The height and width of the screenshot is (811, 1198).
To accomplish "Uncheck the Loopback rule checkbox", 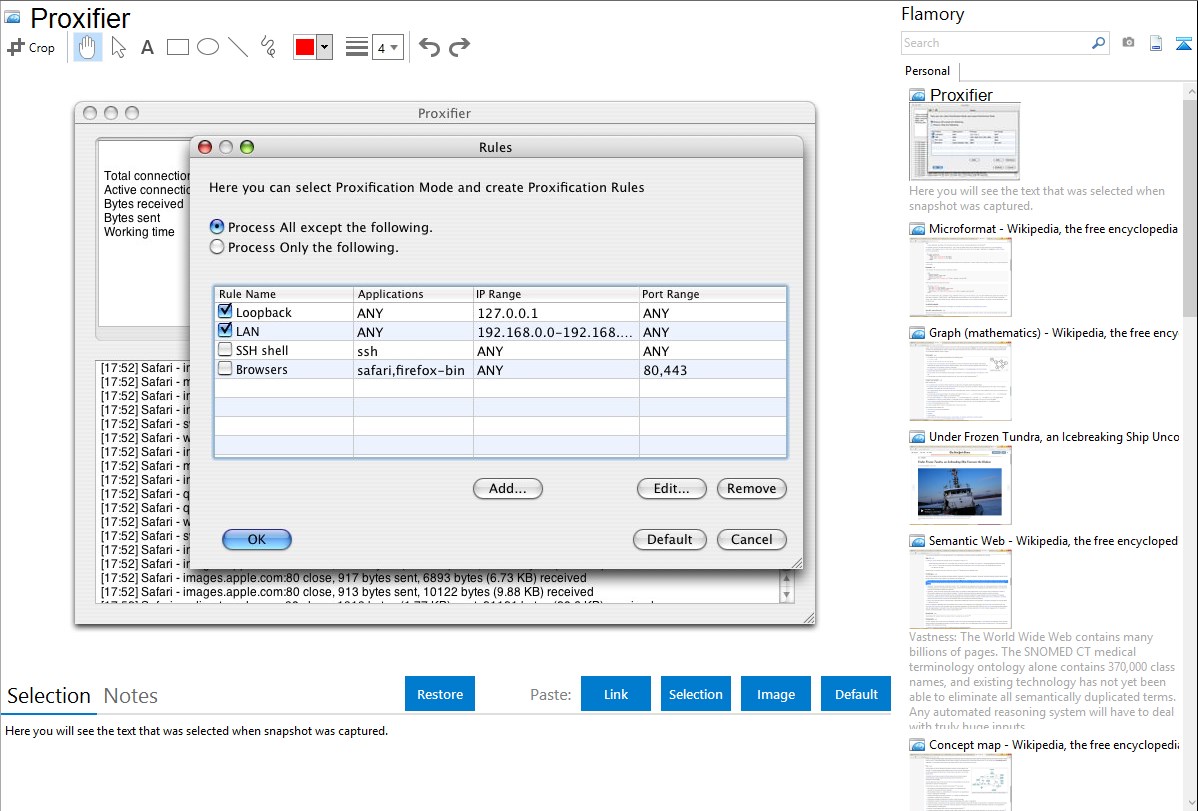I will 225,311.
